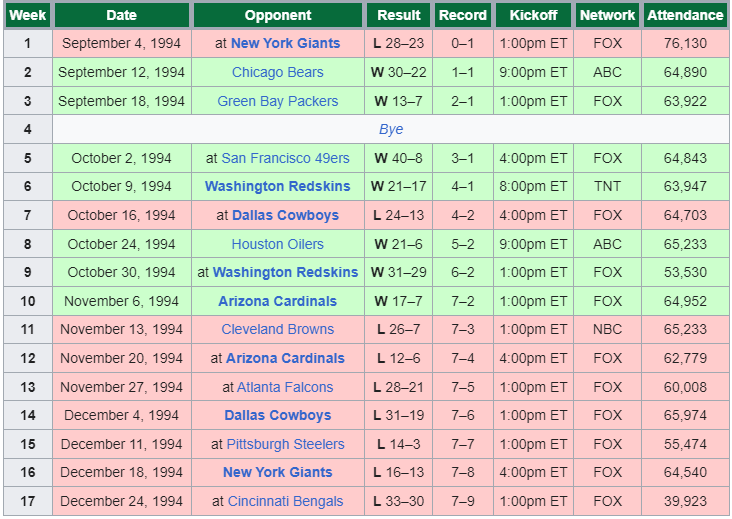Select the result W 31–29
Screen dimensions: 732x519
tap(399, 272)
